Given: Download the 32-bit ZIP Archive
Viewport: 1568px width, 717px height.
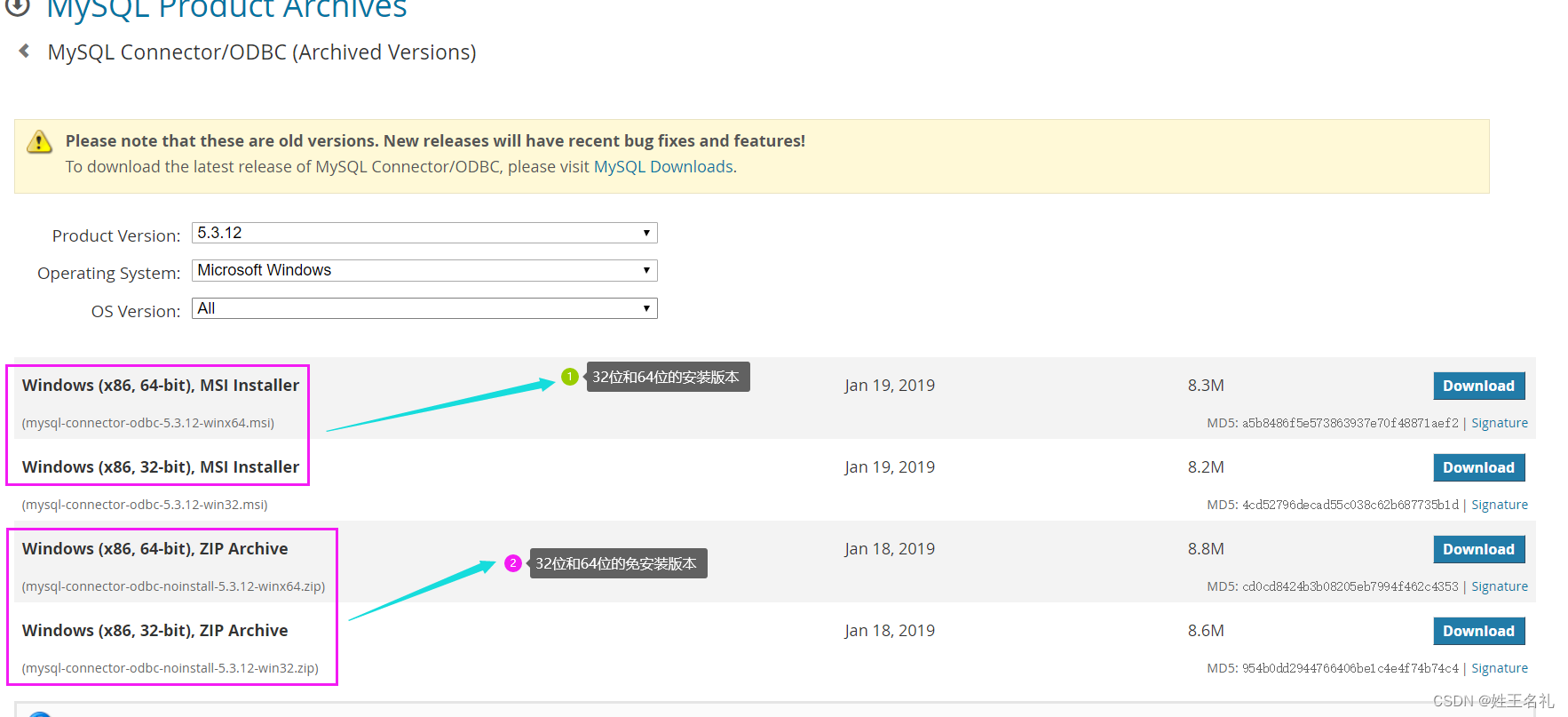Looking at the screenshot, I should (x=1479, y=631).
